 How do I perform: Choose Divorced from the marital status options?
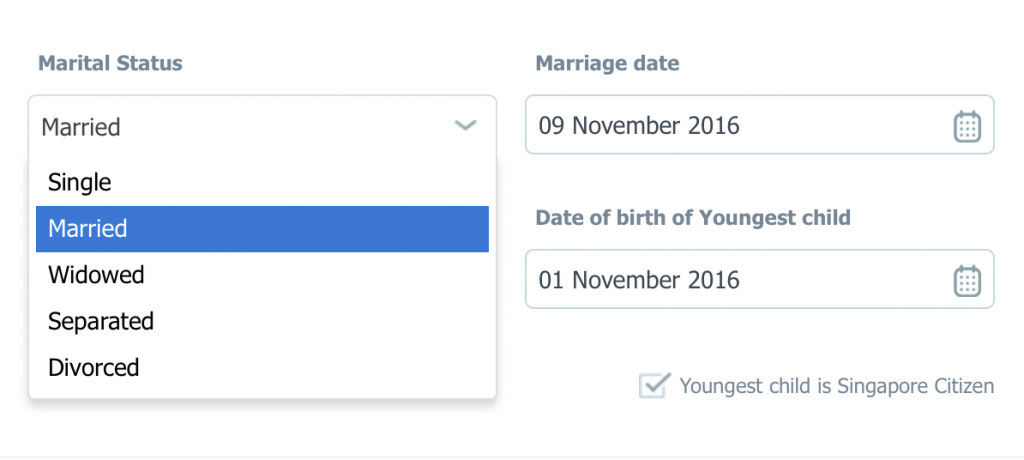pyautogui.click(x=93, y=367)
